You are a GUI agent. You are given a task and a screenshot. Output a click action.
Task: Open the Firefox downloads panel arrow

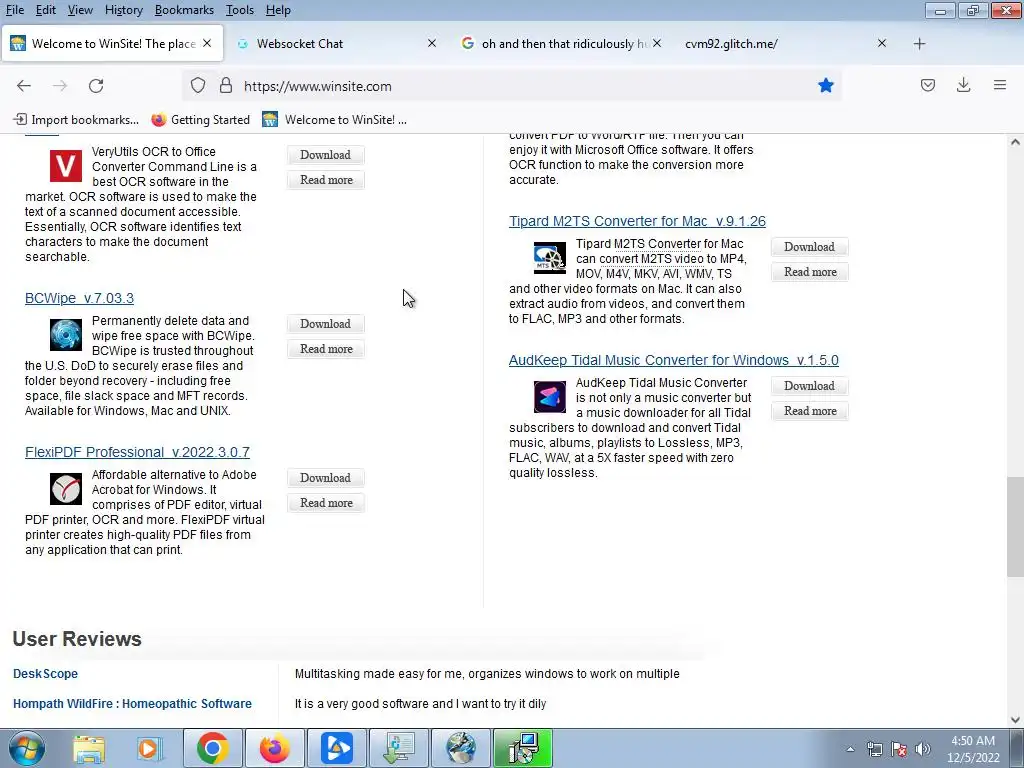tap(963, 86)
